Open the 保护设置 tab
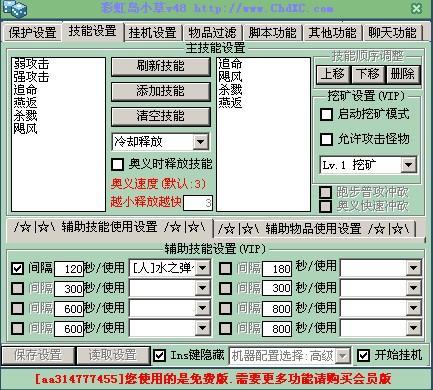This screenshot has width=433, height=390. click(x=32, y=33)
